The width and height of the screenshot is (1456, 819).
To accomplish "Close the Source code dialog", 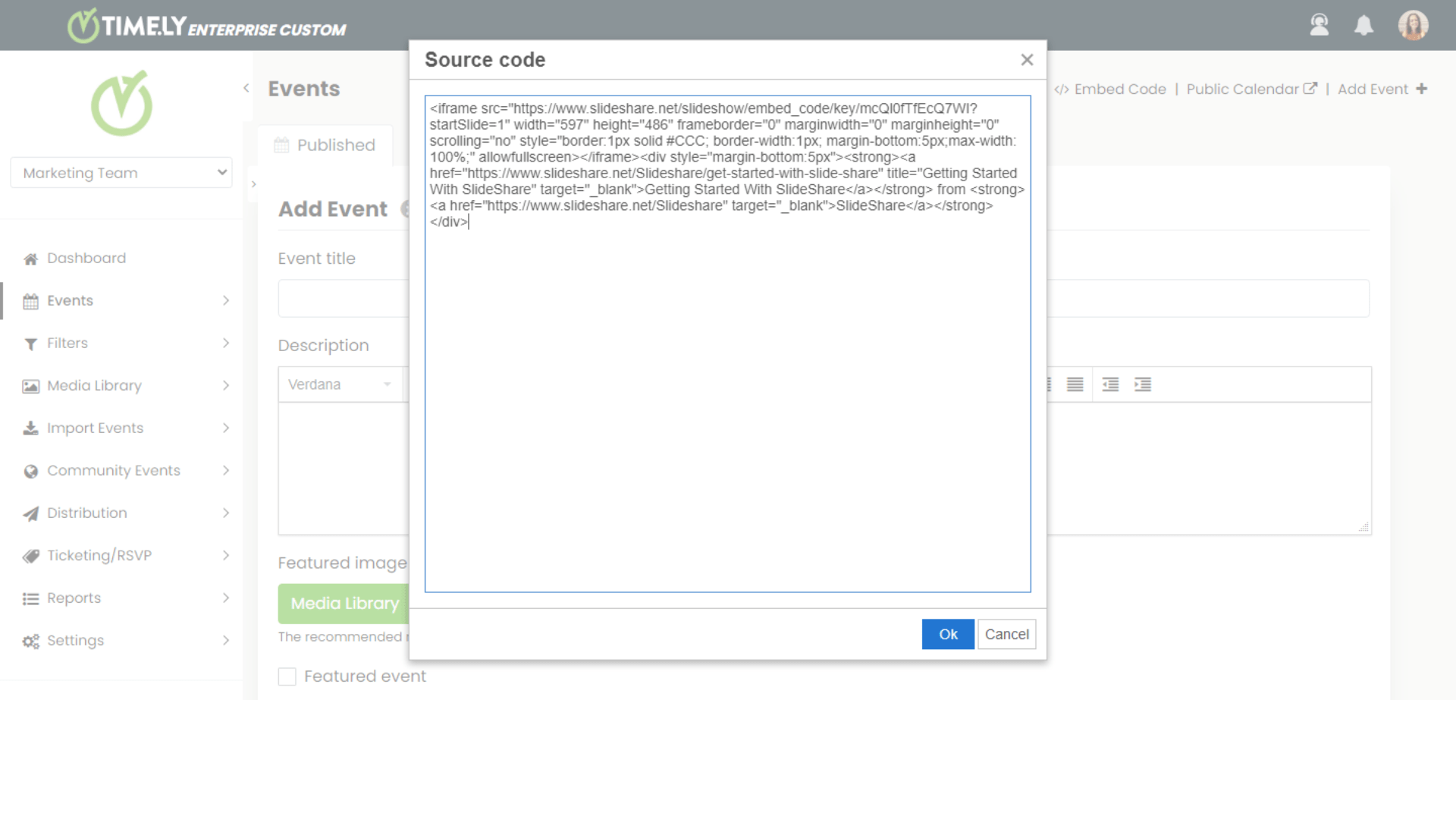I will click(1027, 59).
